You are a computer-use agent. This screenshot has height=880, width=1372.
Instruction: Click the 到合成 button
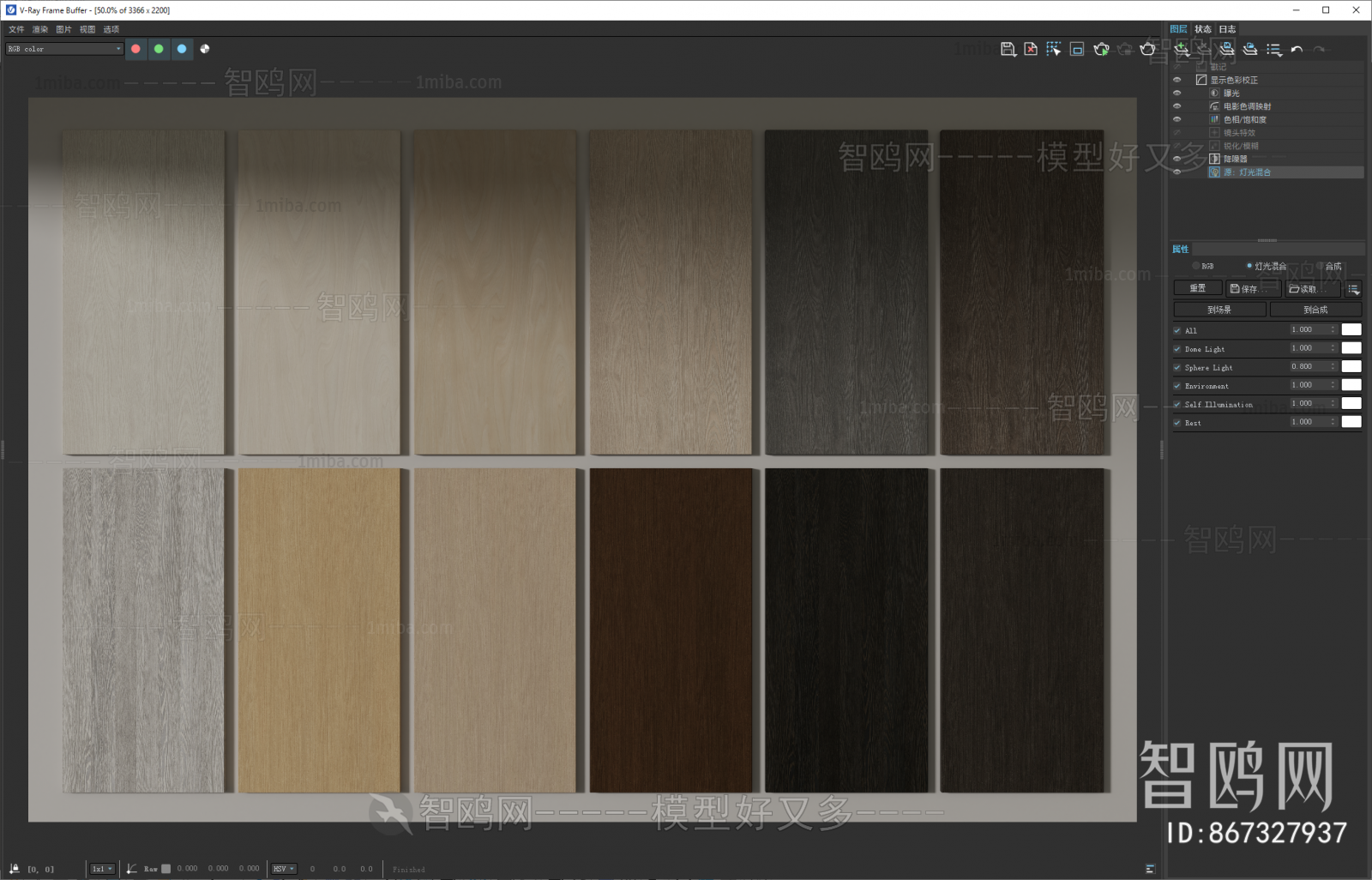pyautogui.click(x=1315, y=310)
